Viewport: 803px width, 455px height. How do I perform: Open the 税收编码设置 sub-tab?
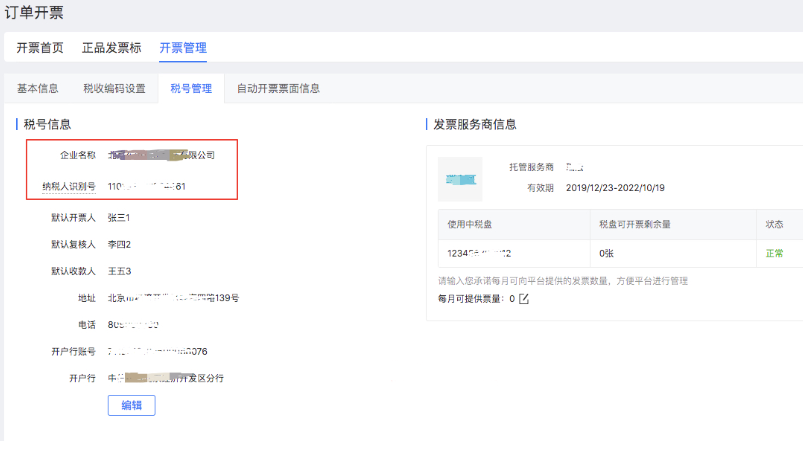click(114, 88)
